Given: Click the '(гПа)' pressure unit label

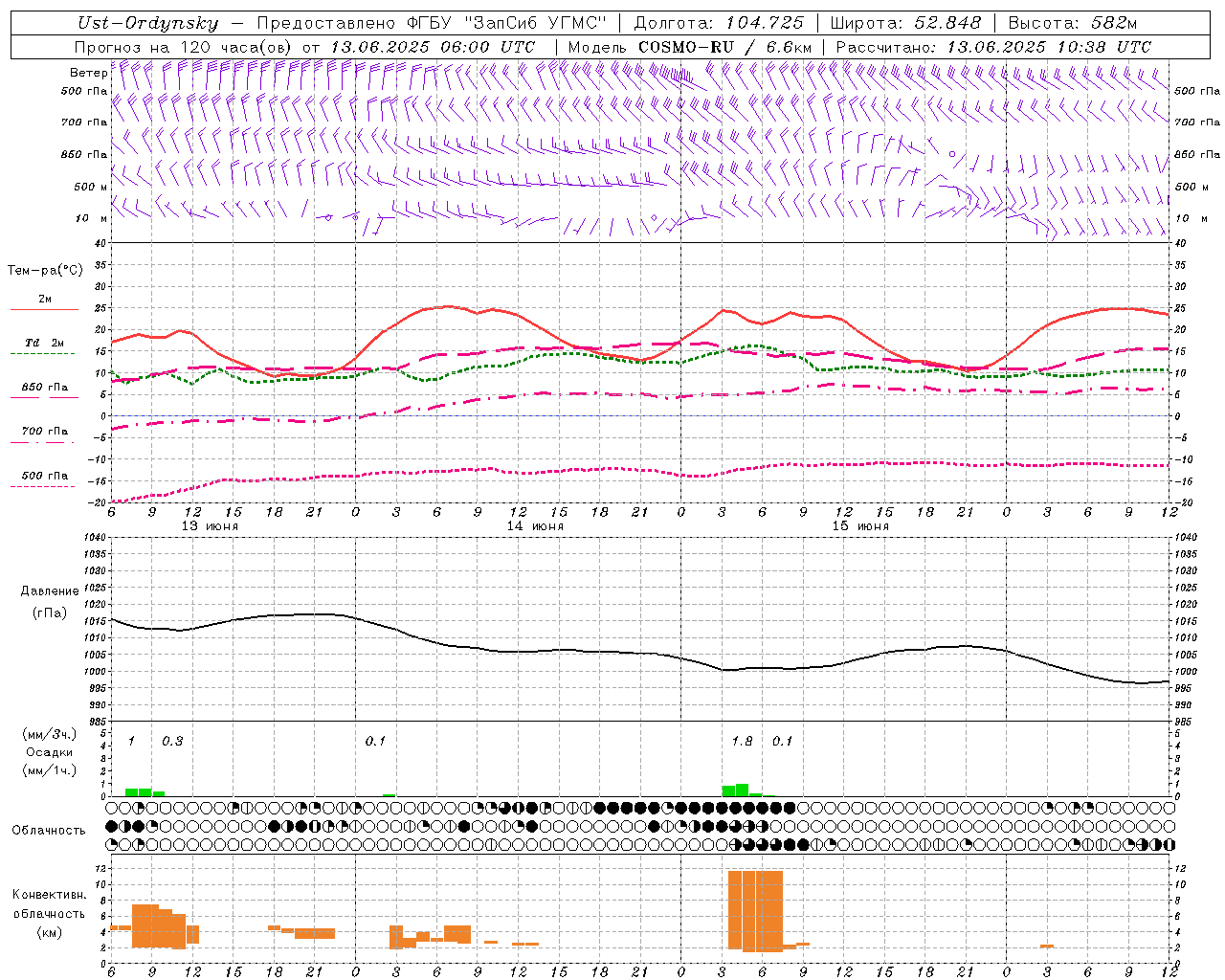Looking at the screenshot, I should click(50, 613).
